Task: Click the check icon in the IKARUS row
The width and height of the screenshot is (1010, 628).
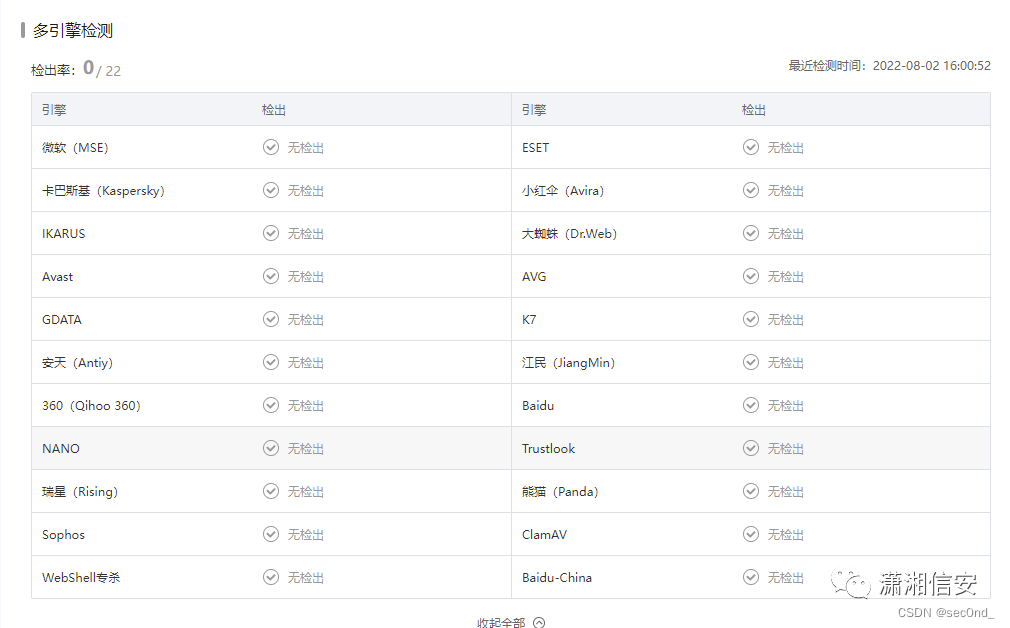Action: click(271, 233)
